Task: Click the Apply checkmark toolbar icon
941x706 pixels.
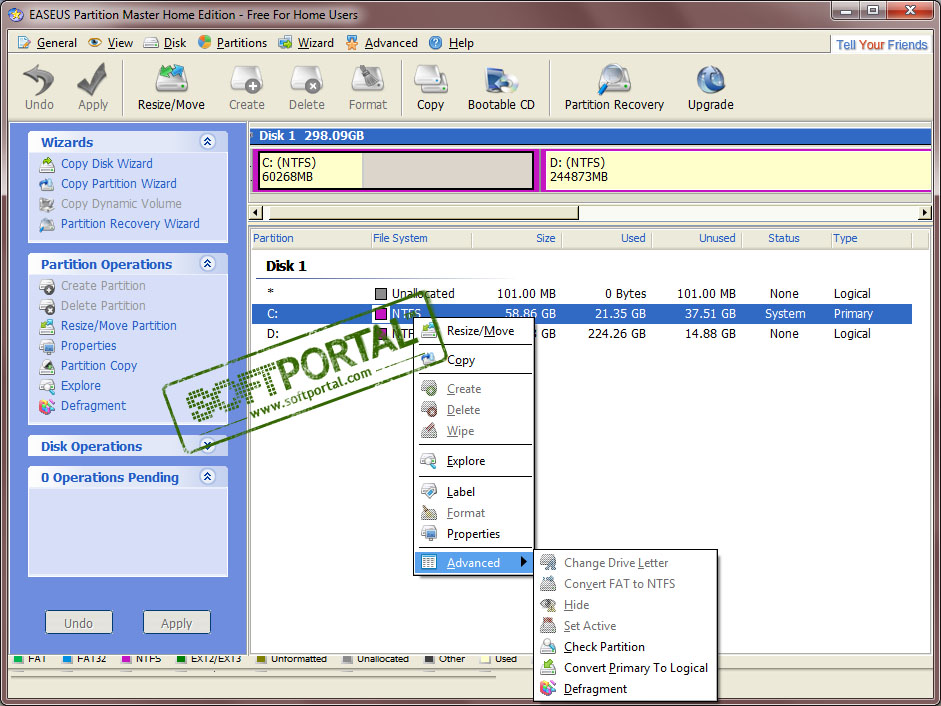Action: click(x=92, y=87)
